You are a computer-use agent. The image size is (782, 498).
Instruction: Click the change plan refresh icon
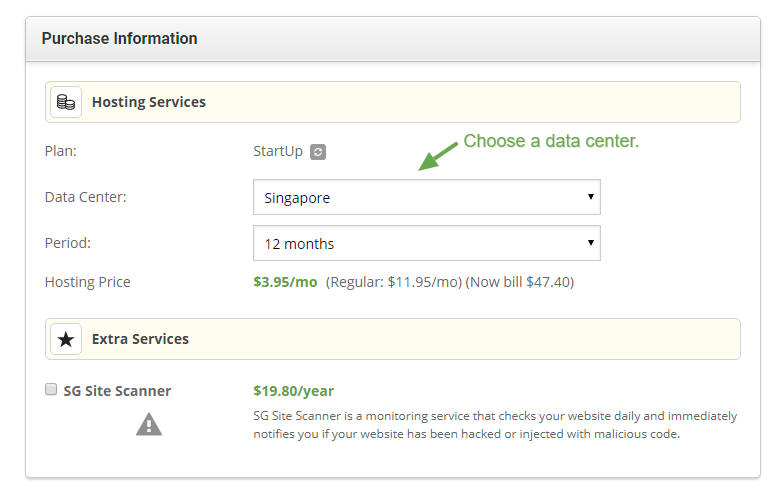click(x=318, y=152)
